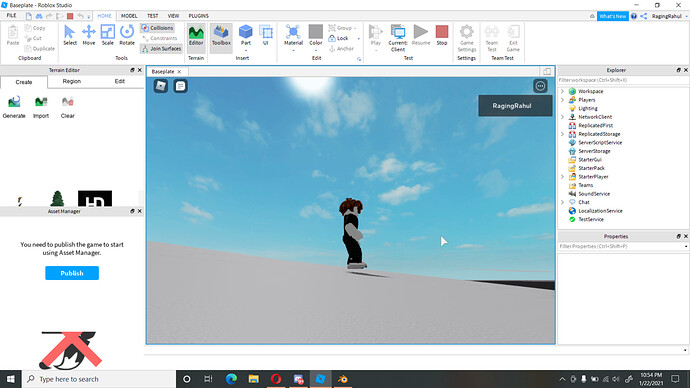The height and width of the screenshot is (388, 690).
Task: Activate the Move tool
Action: (89, 35)
